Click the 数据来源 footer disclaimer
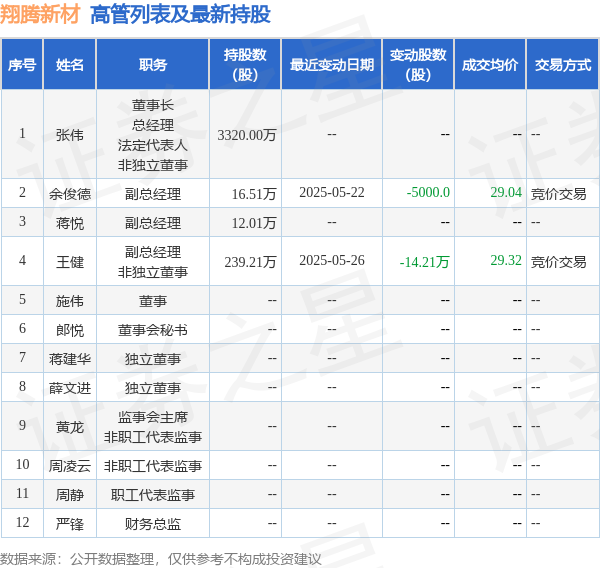This screenshot has height=568, width=600. pos(161,559)
